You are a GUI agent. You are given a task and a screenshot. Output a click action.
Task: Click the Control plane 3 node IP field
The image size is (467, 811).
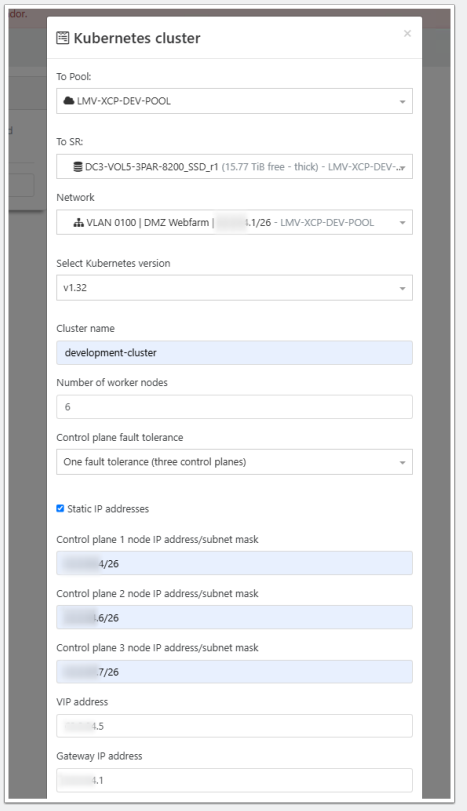coord(234,672)
